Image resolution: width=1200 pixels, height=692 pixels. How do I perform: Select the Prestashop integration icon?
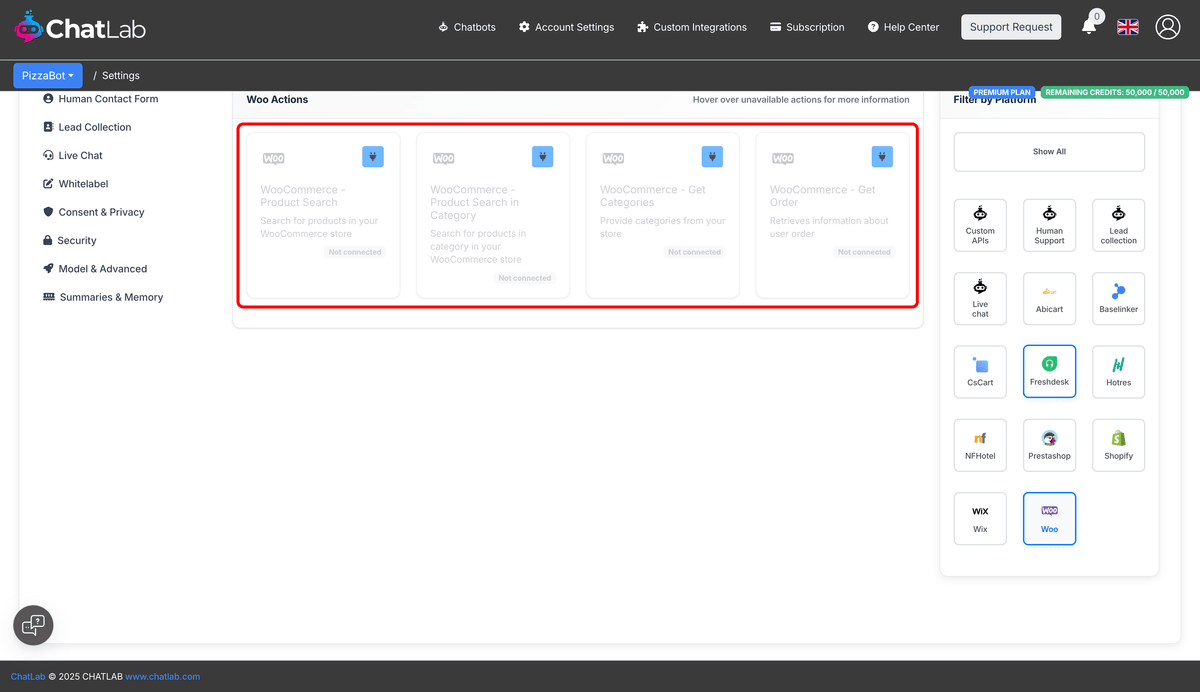click(x=1049, y=445)
